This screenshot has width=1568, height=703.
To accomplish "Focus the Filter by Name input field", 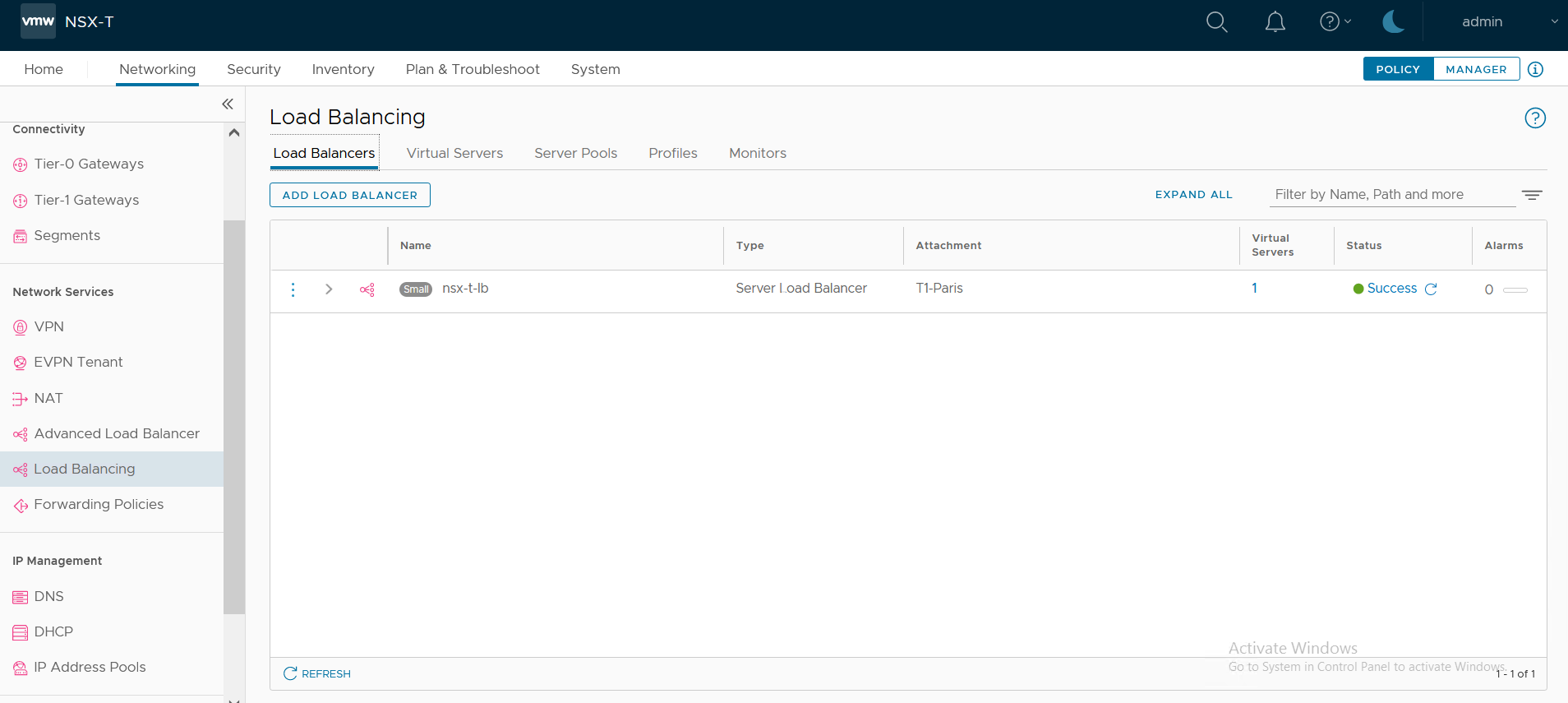I will point(1391,195).
